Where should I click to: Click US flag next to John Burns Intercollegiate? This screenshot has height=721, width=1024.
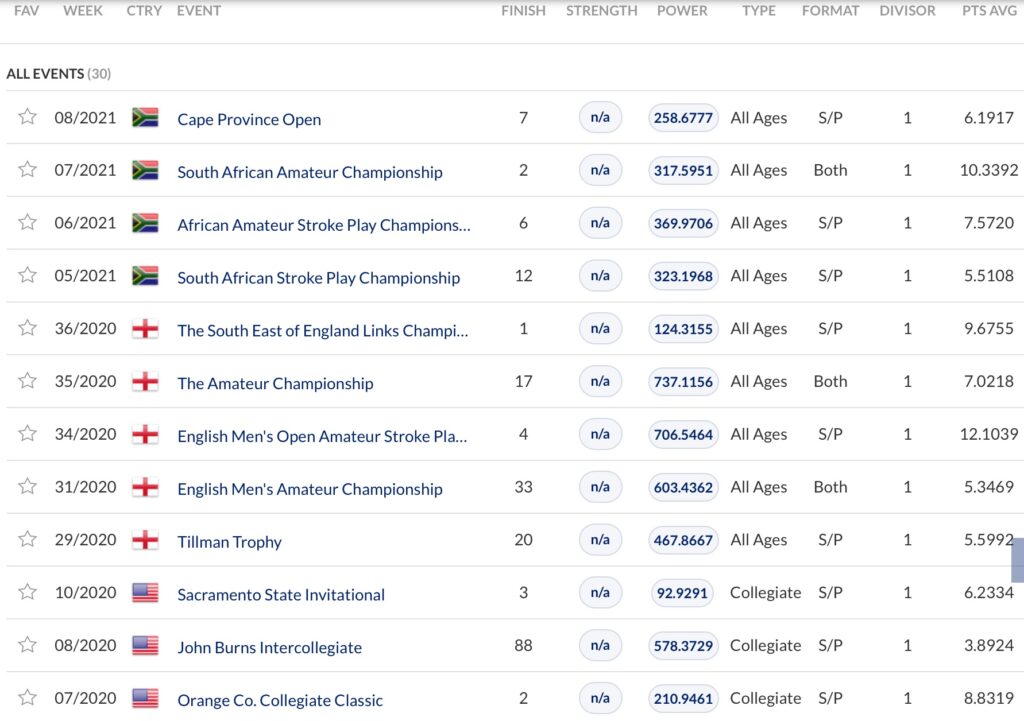point(145,646)
